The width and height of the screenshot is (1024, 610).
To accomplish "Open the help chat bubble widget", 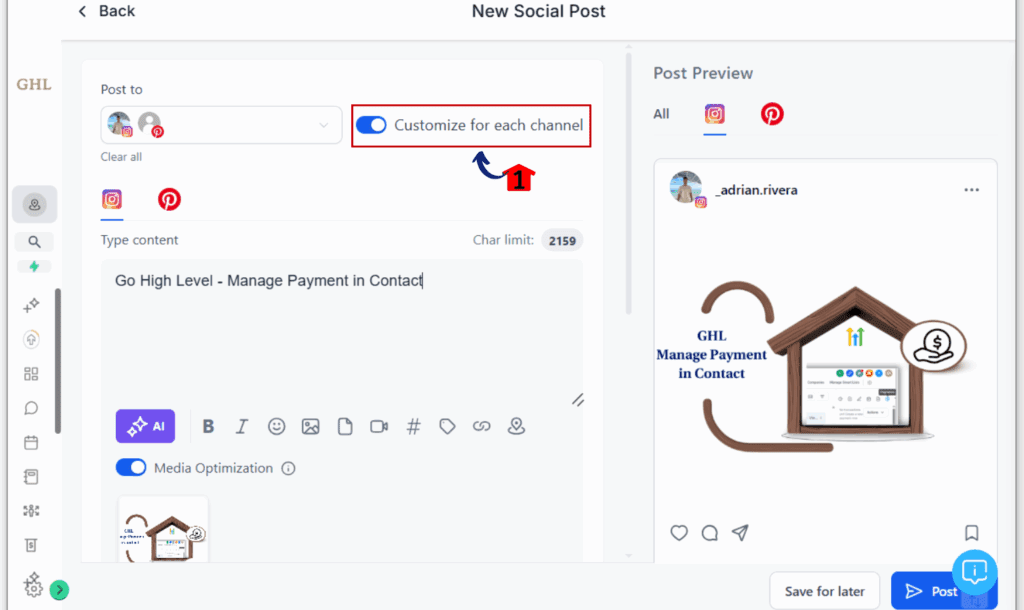I will tap(974, 572).
